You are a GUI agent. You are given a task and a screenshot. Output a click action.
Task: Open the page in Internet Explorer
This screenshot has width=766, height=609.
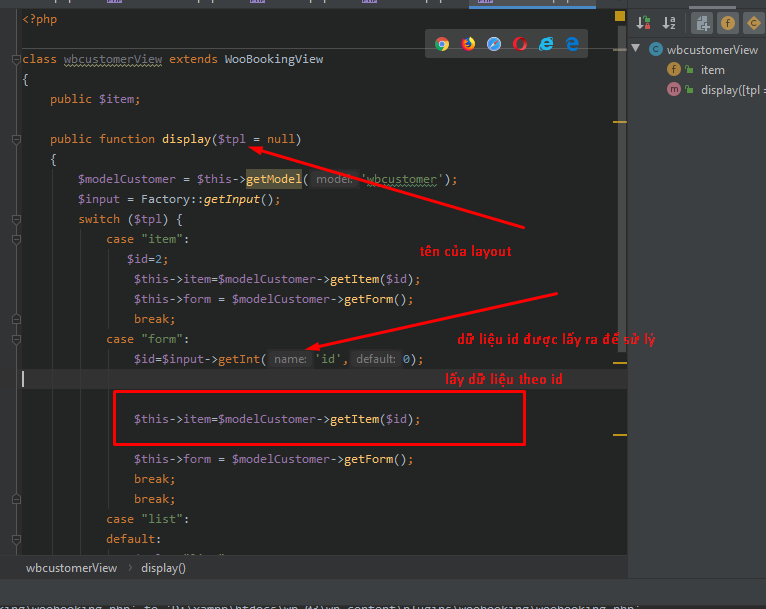(x=546, y=44)
